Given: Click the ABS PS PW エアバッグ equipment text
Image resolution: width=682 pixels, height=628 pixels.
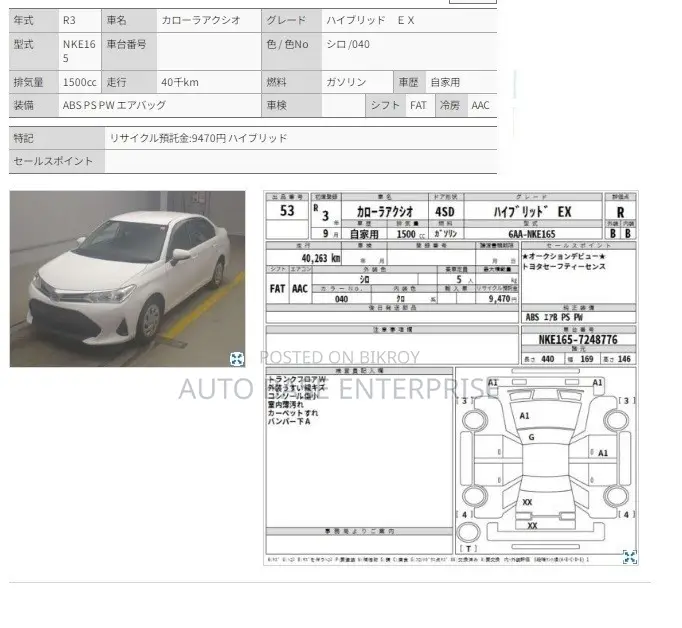Looking at the screenshot, I should point(114,105).
